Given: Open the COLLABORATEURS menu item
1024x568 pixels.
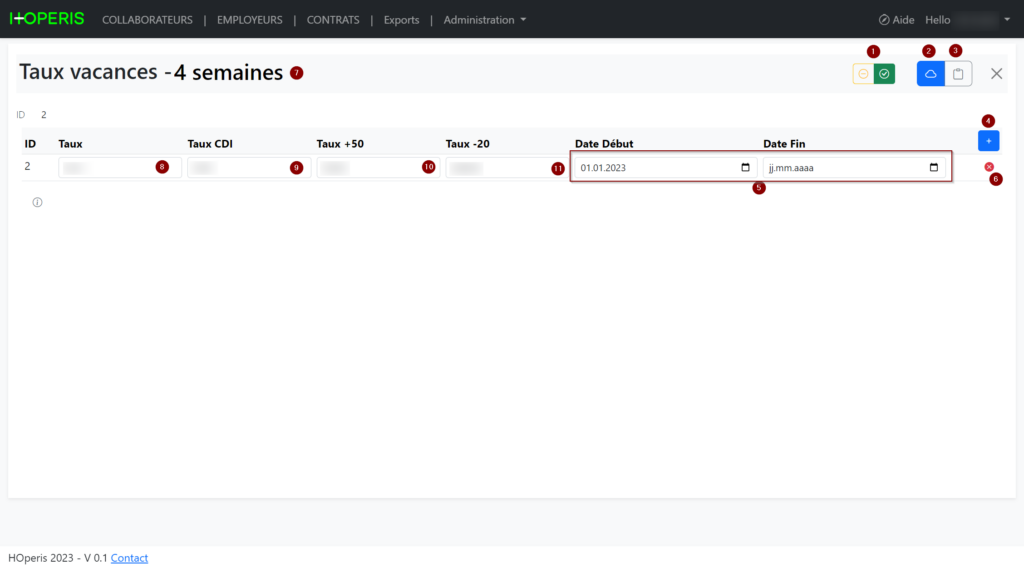Looking at the screenshot, I should pyautogui.click(x=147, y=20).
